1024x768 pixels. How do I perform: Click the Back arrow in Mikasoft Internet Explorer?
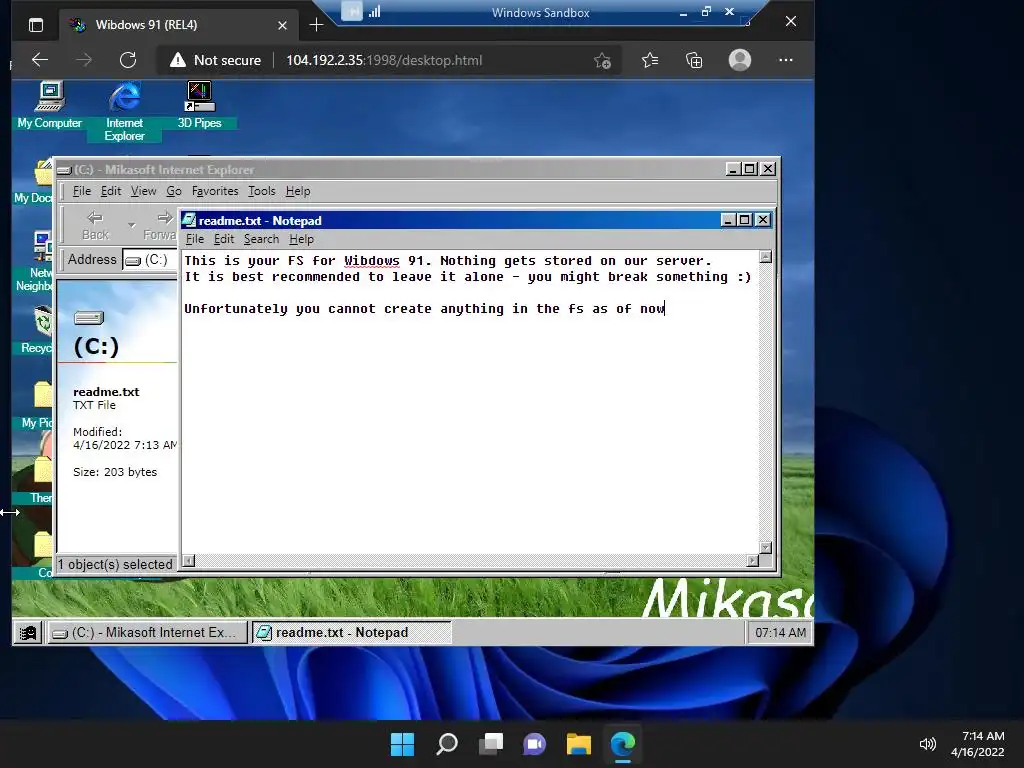(95, 225)
